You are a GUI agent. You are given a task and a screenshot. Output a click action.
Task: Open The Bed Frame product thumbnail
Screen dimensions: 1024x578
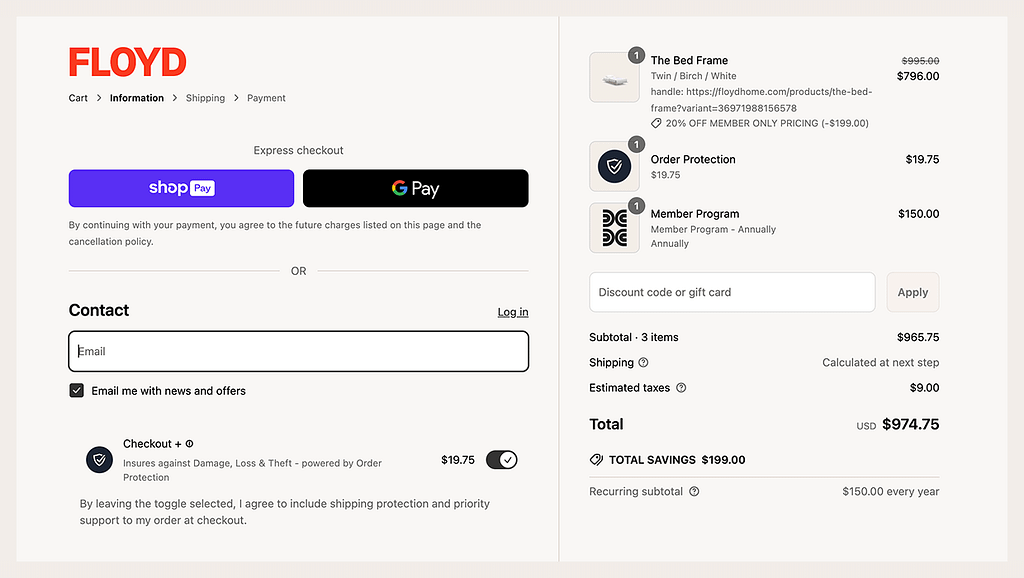[x=615, y=77]
